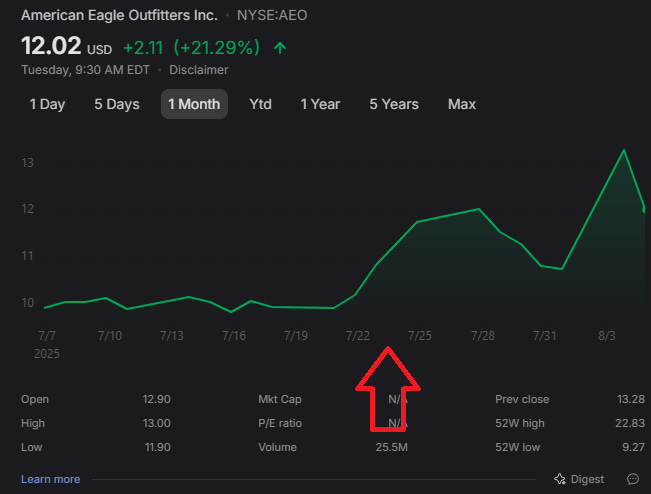Image resolution: width=651 pixels, height=494 pixels.
Task: Click the 52W low value 9.27
Action: (x=634, y=448)
